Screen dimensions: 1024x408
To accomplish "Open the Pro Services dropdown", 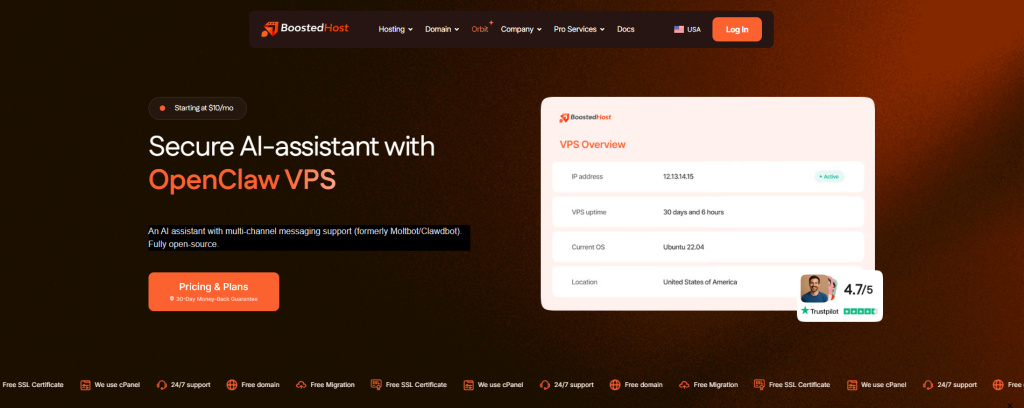I will pos(579,29).
